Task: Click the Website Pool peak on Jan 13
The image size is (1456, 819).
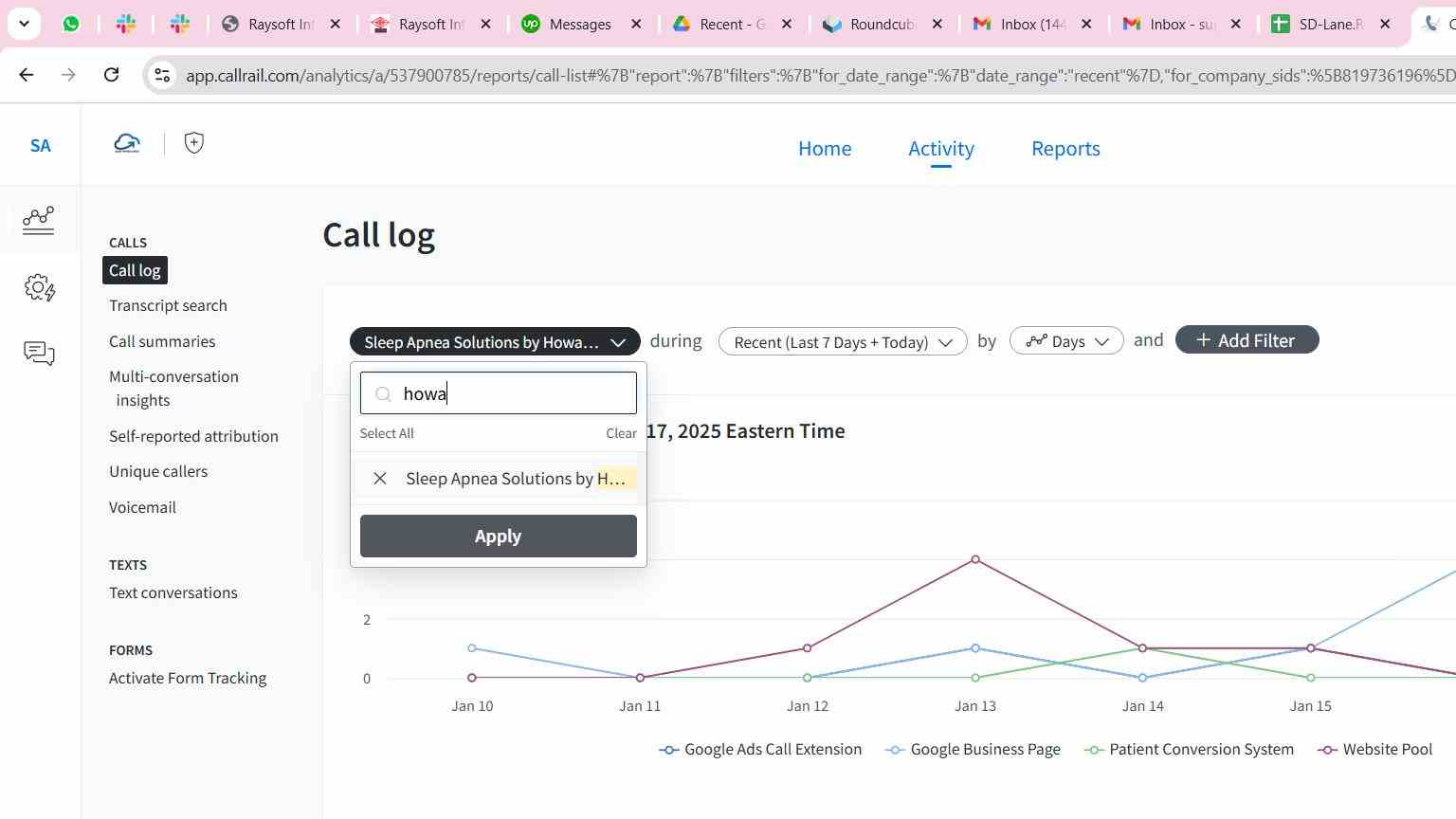Action: coord(975,559)
